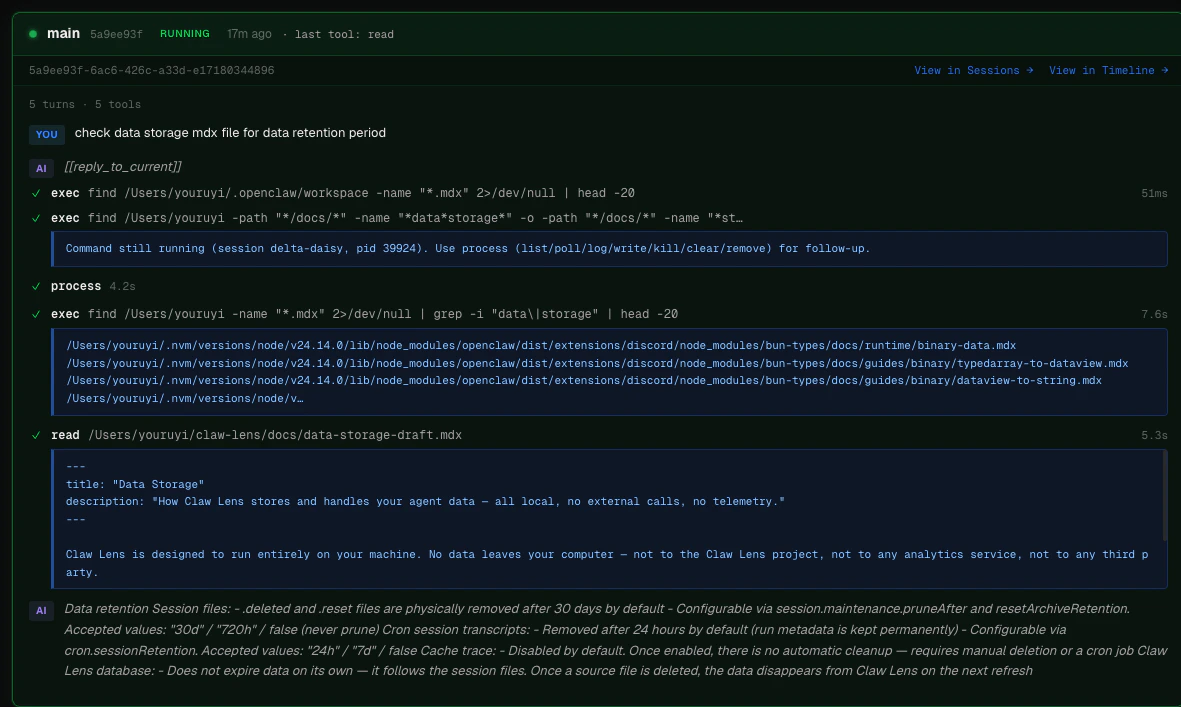Screen dimensions: 1181x707
Task: Click the typedarray-to-dataview.mdx path line
Action: [597, 364]
